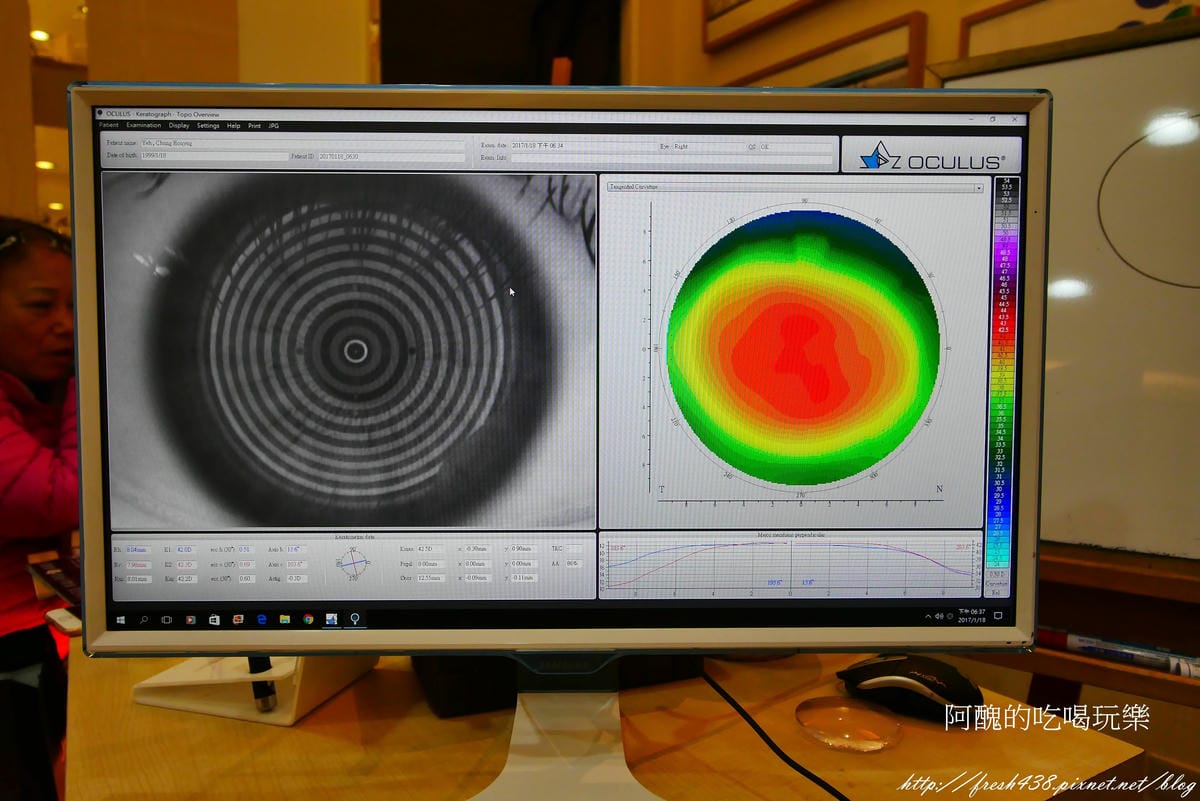Click the Patient name field
This screenshot has width=1200, height=801.
pos(302,143)
